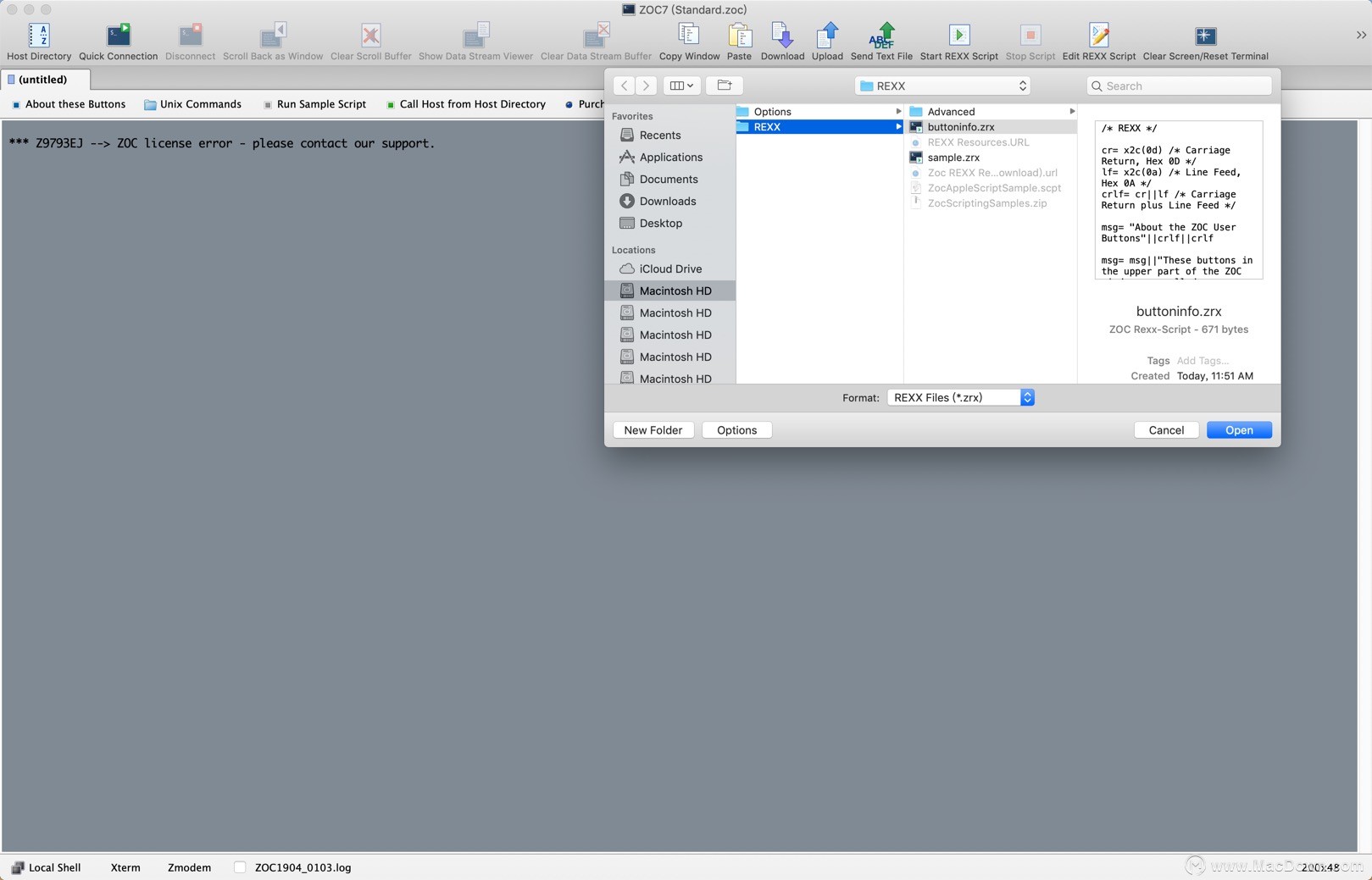This screenshot has width=1372, height=880.
Task: Go back in file dialog navigation
Action: (x=624, y=86)
